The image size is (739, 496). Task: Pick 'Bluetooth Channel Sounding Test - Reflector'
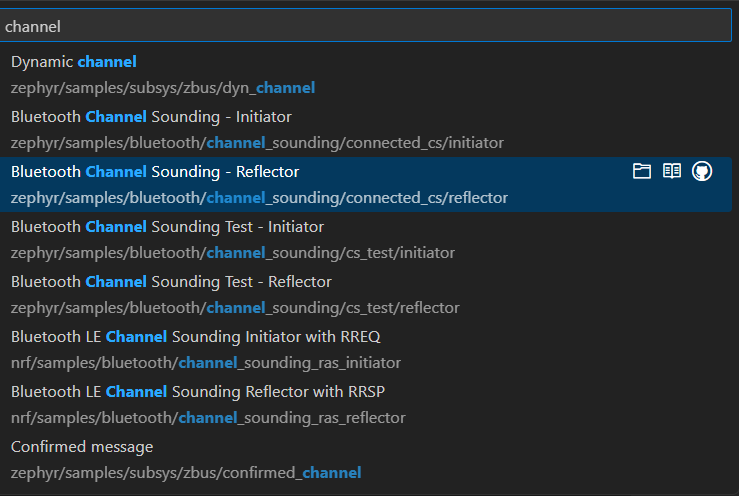click(171, 282)
